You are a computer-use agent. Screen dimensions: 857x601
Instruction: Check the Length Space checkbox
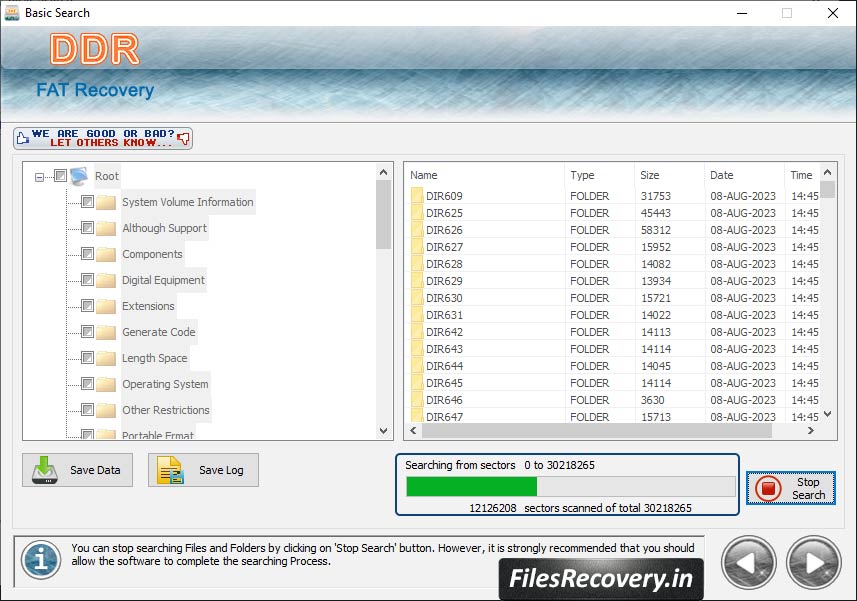pyautogui.click(x=87, y=357)
